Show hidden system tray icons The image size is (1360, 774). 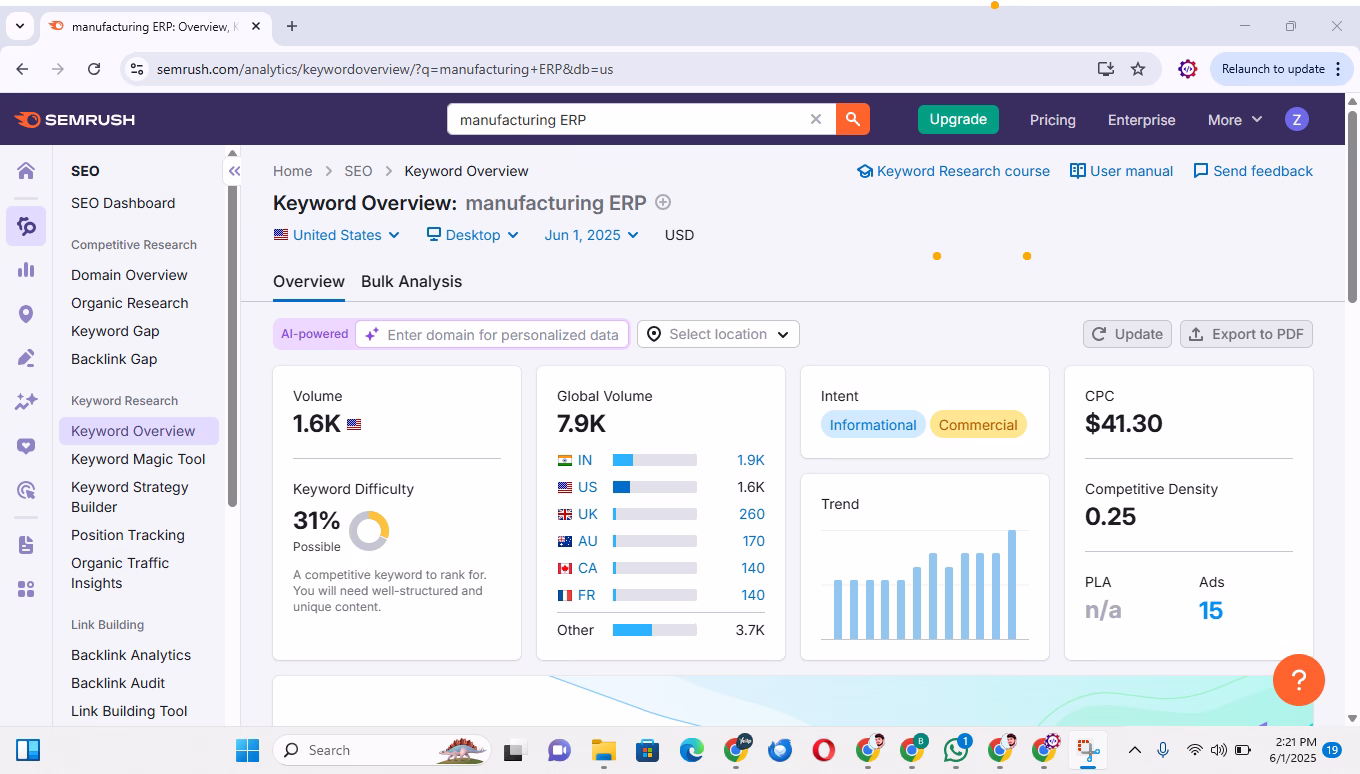point(1135,750)
